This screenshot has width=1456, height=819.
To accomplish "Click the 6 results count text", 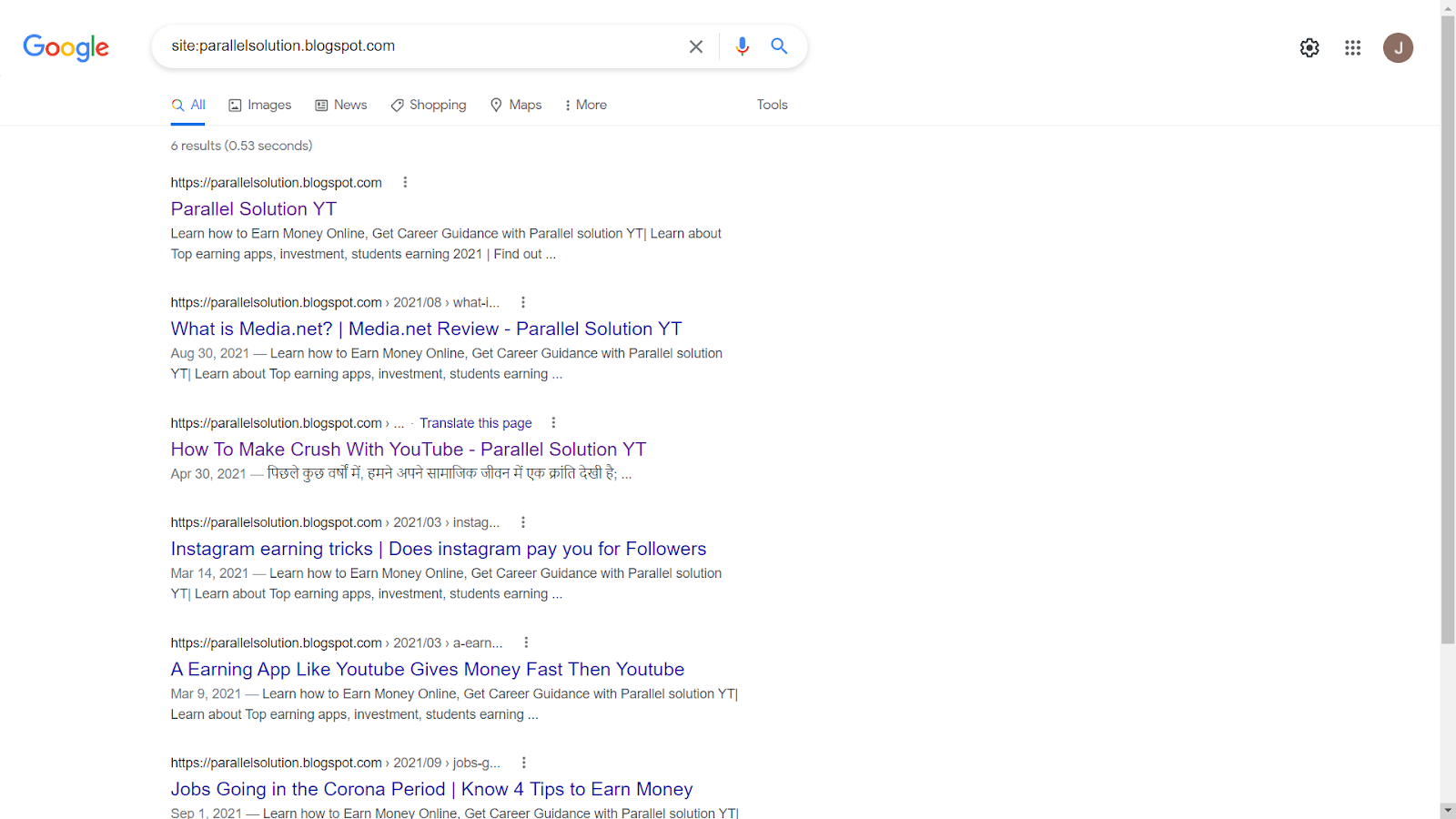I will click(x=242, y=146).
